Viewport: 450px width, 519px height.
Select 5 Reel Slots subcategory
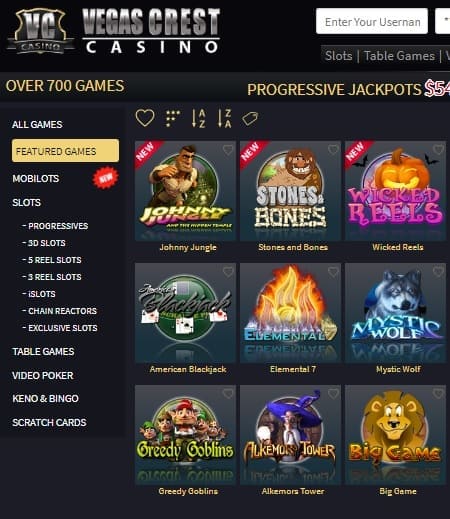pos(52,260)
